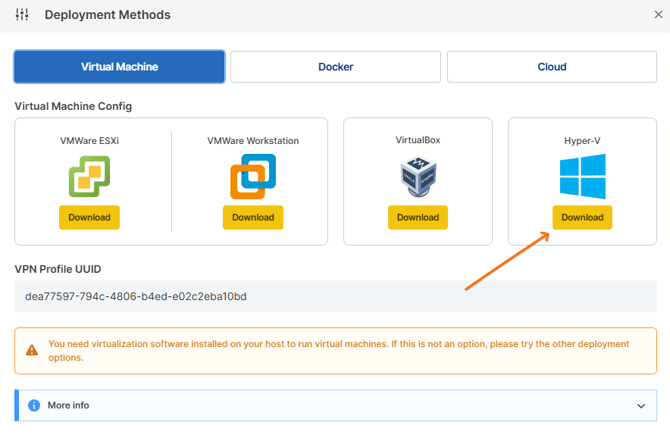Click the 'Virtual Machine Config' heading
The height and width of the screenshot is (435, 670).
[x=73, y=106]
